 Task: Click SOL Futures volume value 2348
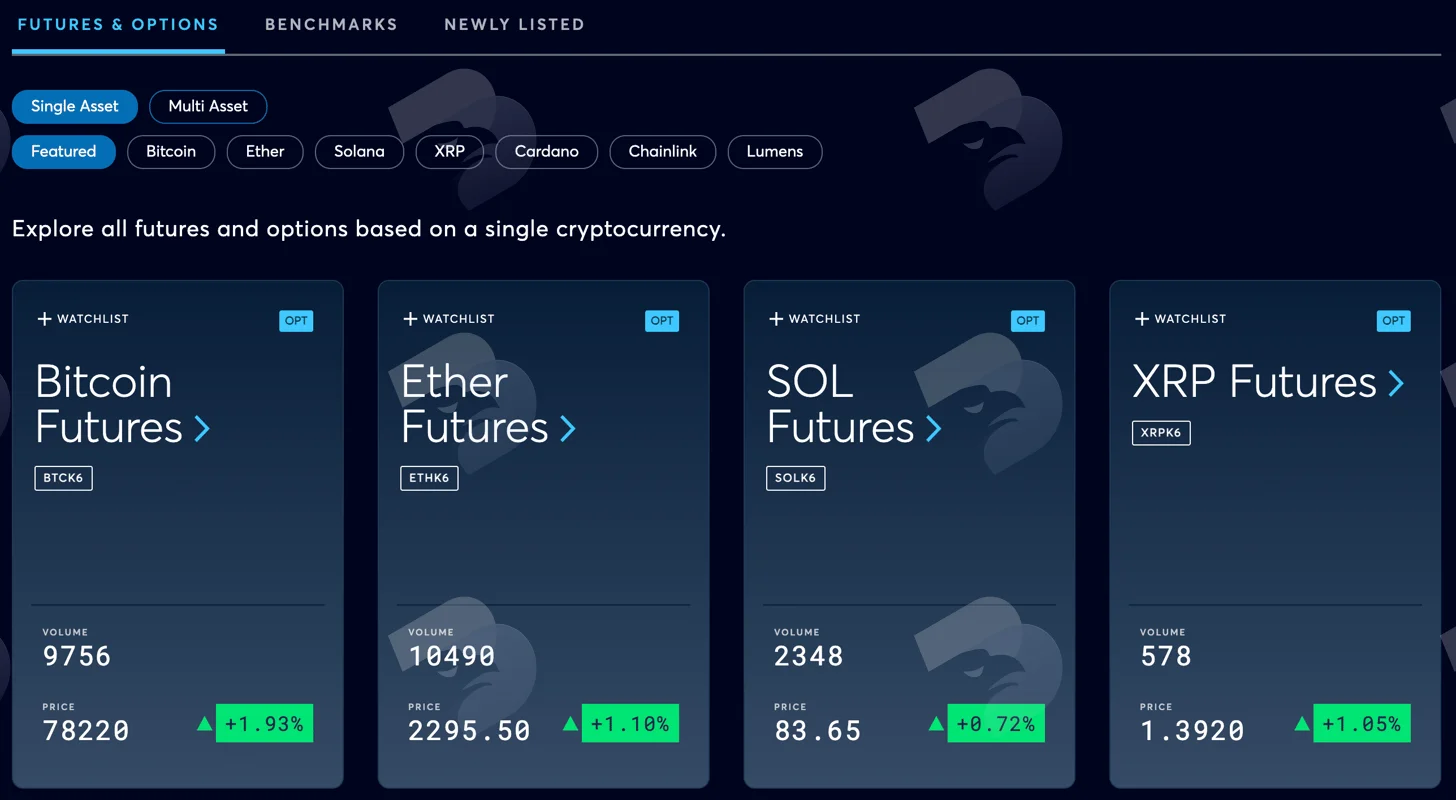click(x=809, y=656)
